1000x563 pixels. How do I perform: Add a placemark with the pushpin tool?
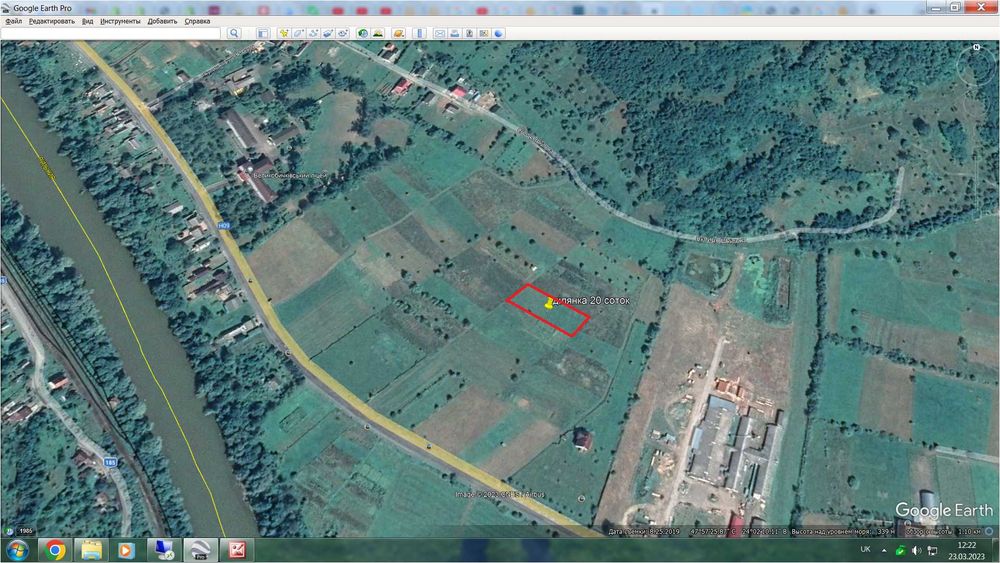click(x=284, y=33)
